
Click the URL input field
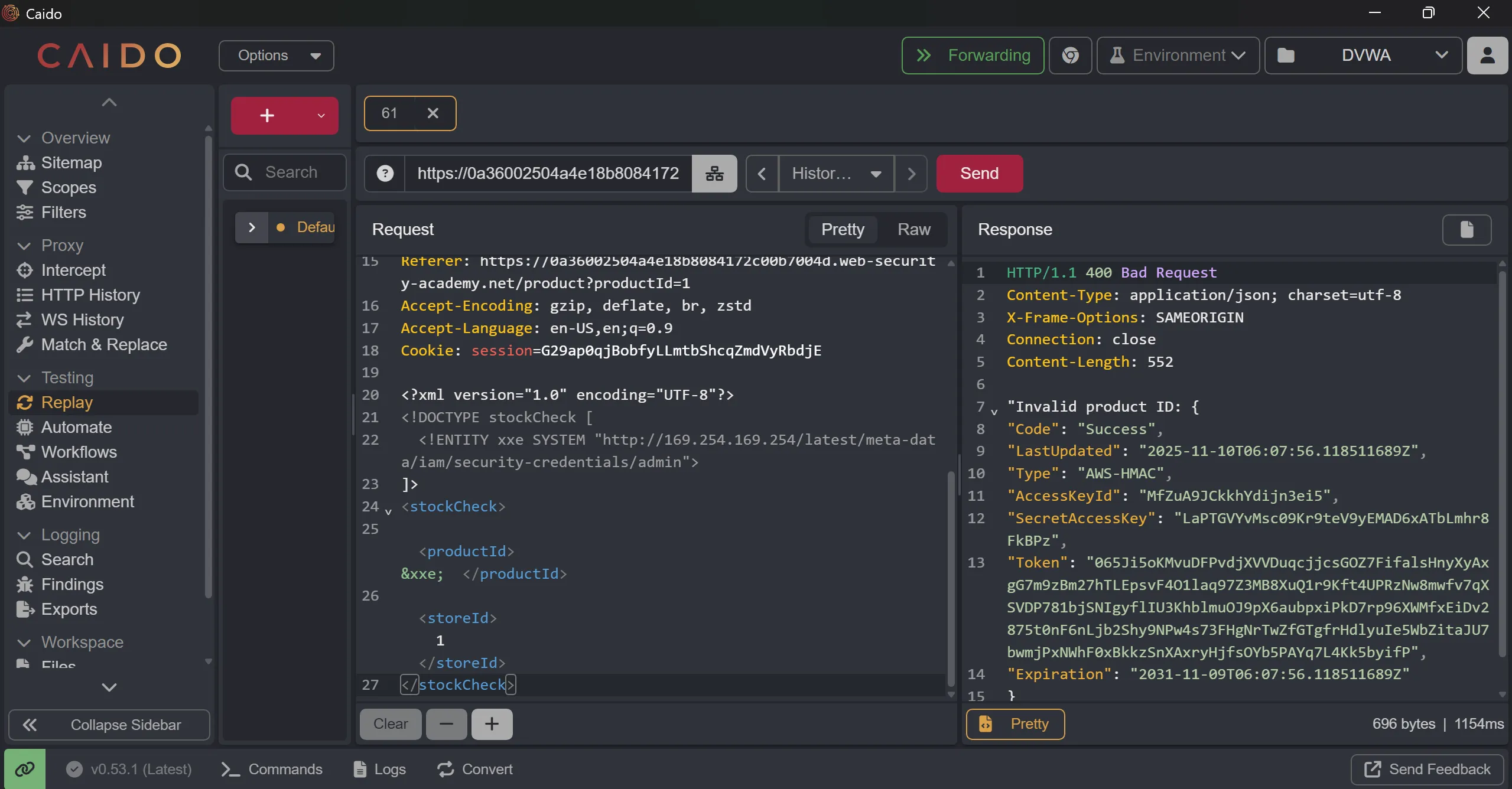[x=548, y=174]
